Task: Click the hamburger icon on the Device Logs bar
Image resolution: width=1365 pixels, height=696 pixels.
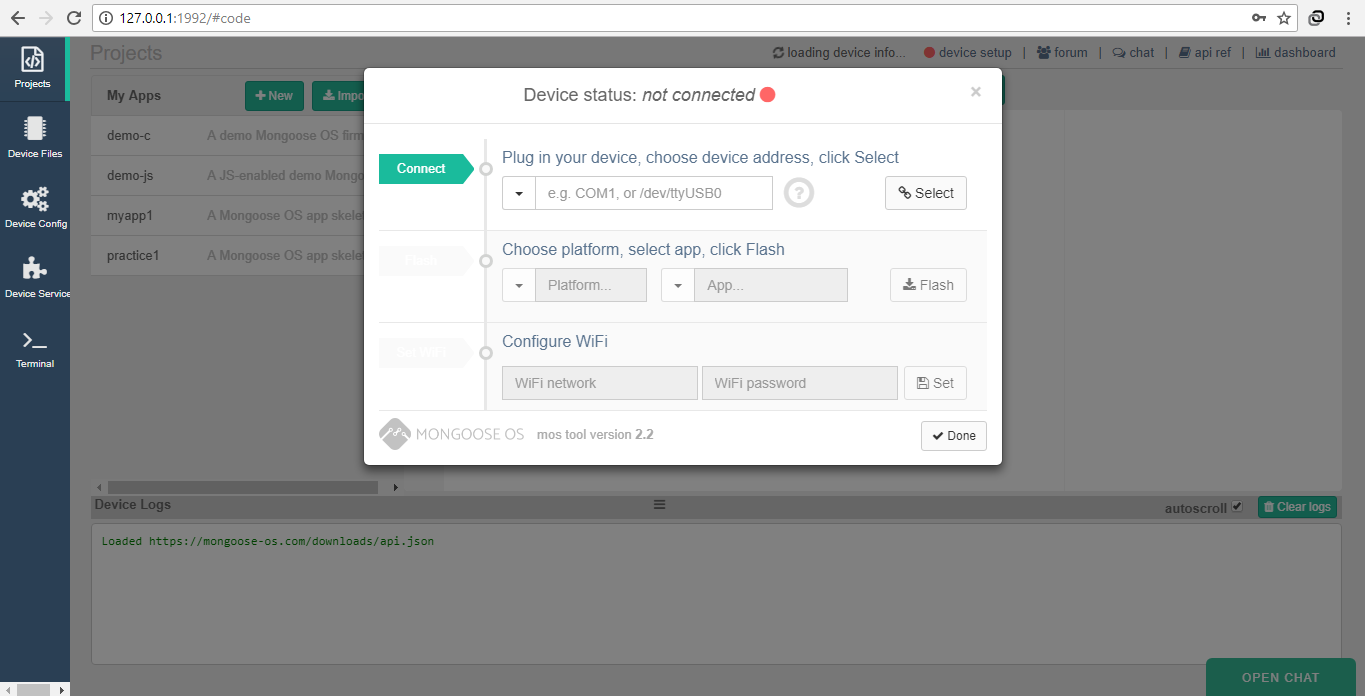Action: click(659, 504)
